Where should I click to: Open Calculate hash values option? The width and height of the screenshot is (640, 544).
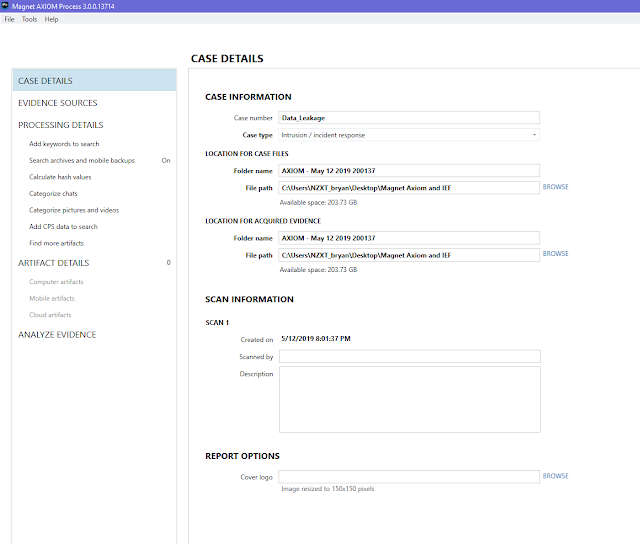[x=60, y=177]
